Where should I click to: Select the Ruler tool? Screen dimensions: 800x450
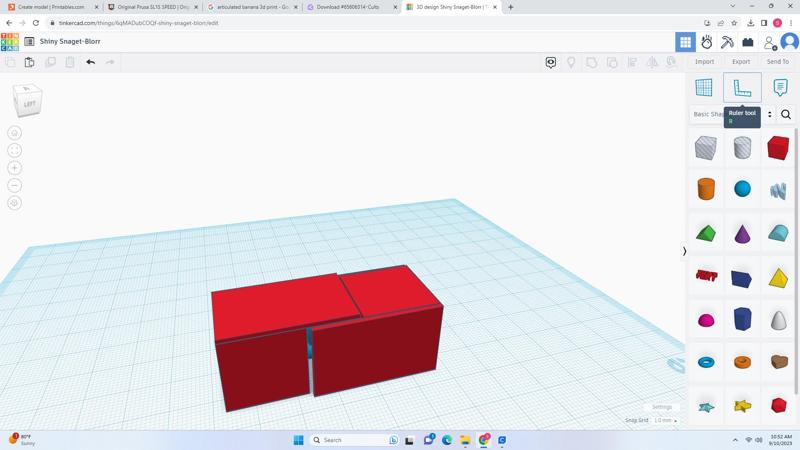tap(742, 88)
